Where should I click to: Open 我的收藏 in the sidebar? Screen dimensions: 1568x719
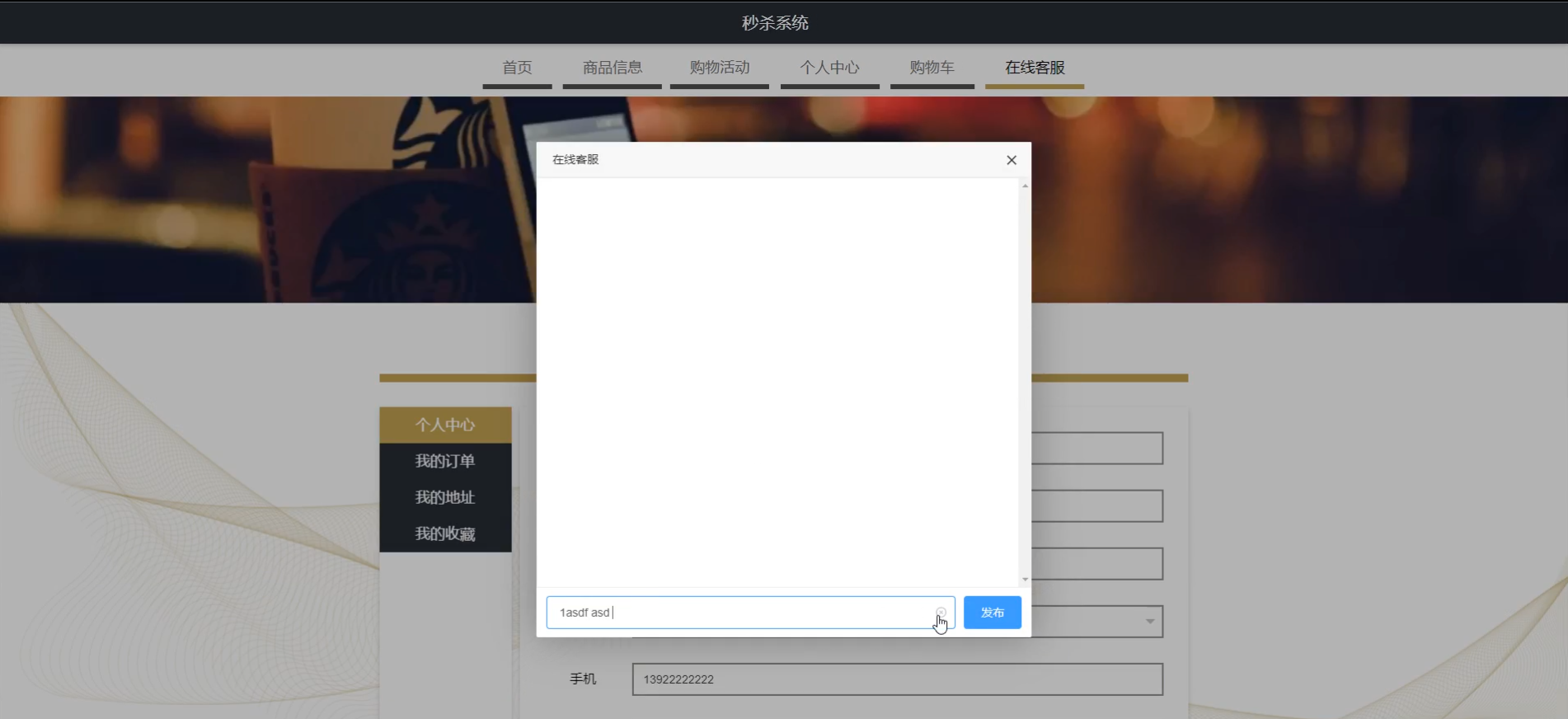coord(445,533)
